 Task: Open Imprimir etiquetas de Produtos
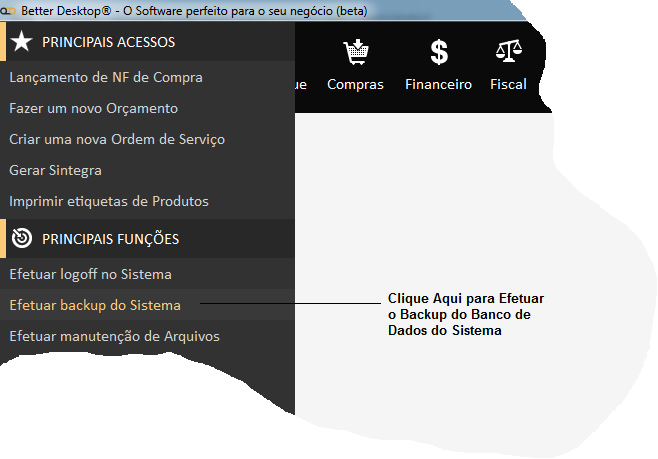pos(108,201)
